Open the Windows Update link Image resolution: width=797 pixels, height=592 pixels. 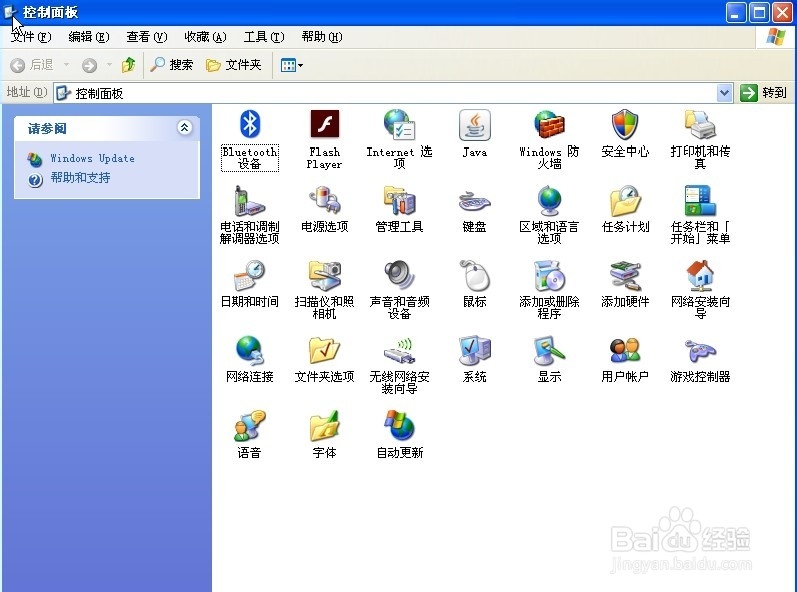[93, 159]
